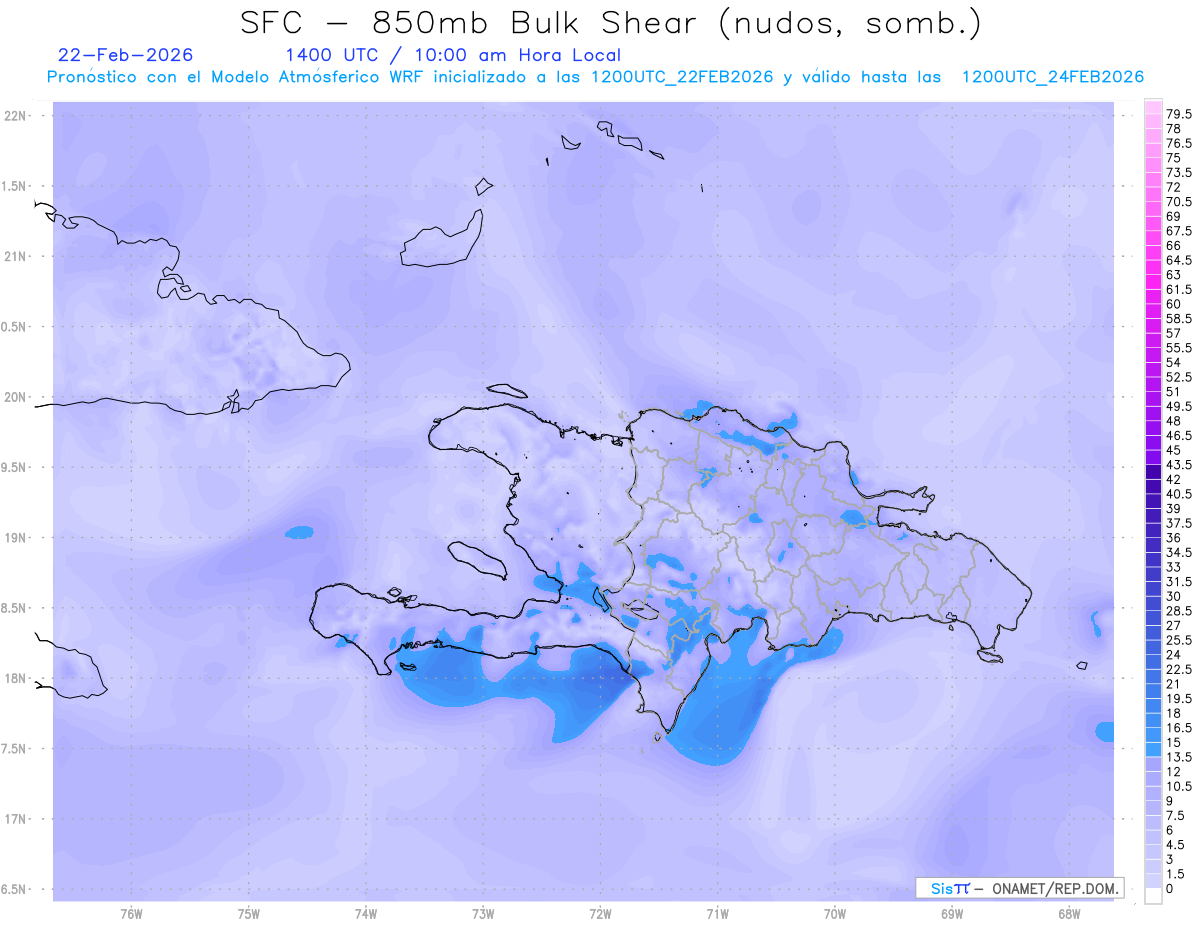Pick the white swatch at the color bar bottom
1200x927 pixels.
(1153, 896)
